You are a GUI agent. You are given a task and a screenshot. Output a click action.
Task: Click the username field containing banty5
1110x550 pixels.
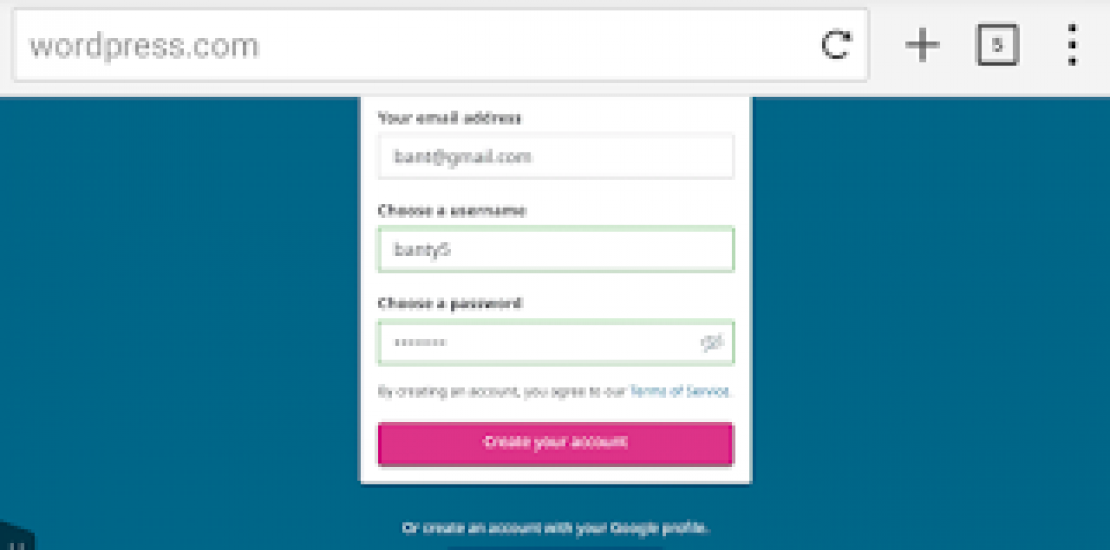tap(555, 250)
